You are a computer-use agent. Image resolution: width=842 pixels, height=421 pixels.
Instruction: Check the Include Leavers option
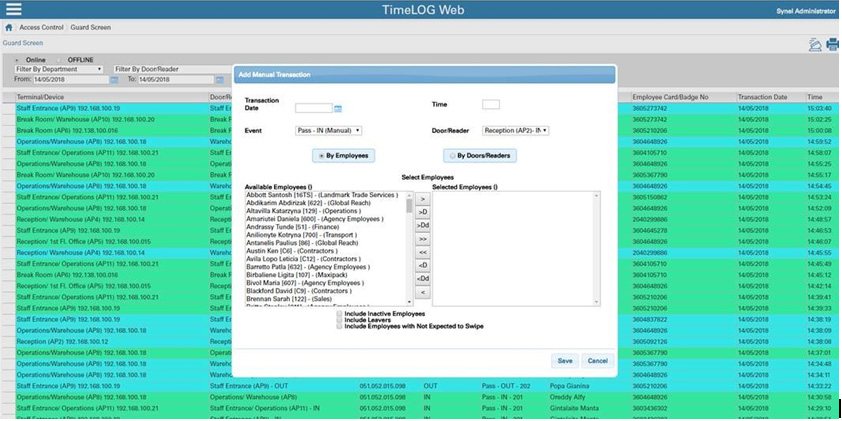point(340,320)
